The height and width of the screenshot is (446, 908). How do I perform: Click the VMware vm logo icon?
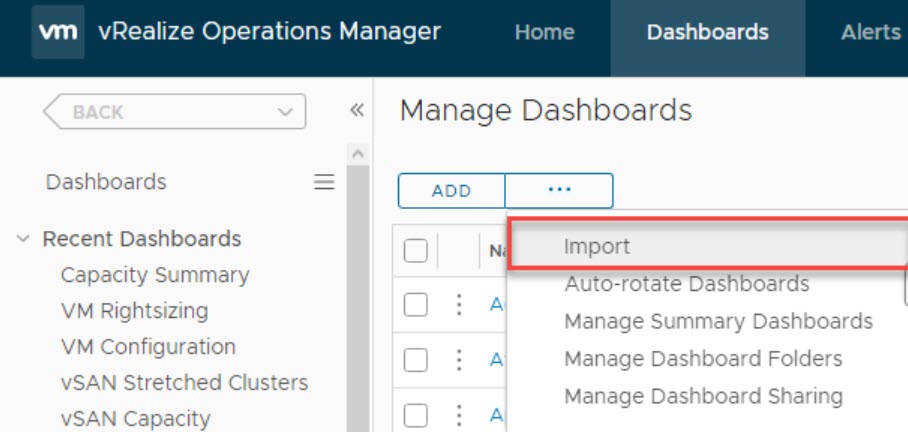pyautogui.click(x=59, y=32)
